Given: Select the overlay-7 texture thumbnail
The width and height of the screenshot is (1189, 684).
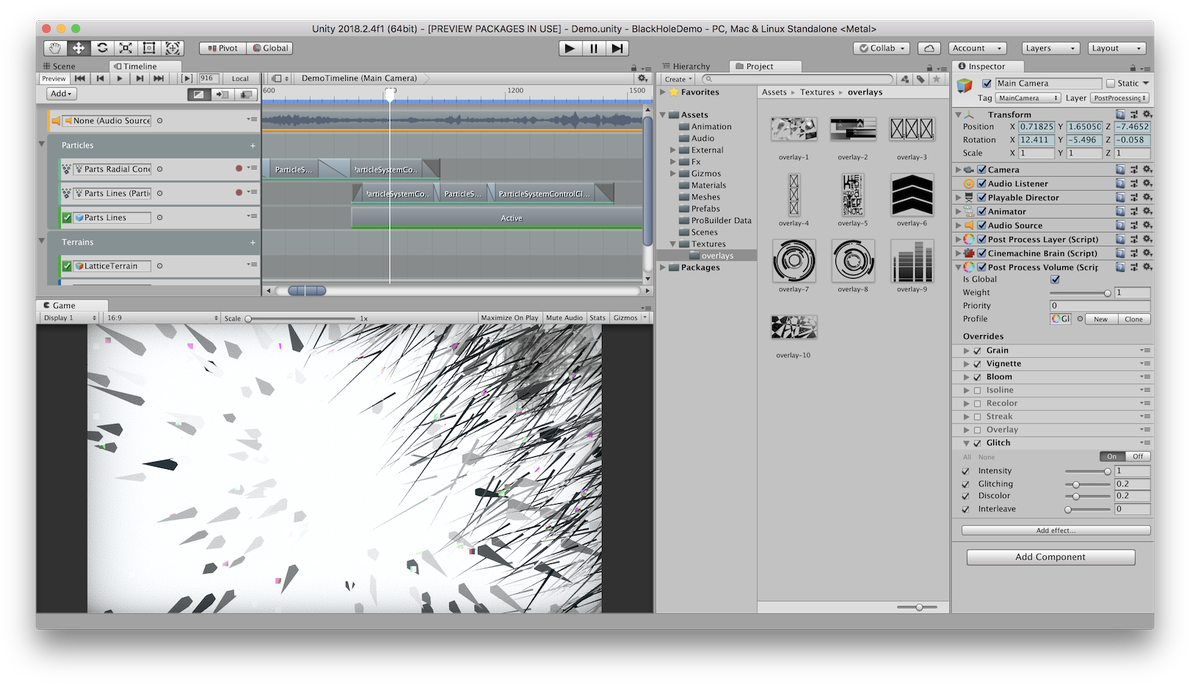Looking at the screenshot, I should tap(793, 261).
